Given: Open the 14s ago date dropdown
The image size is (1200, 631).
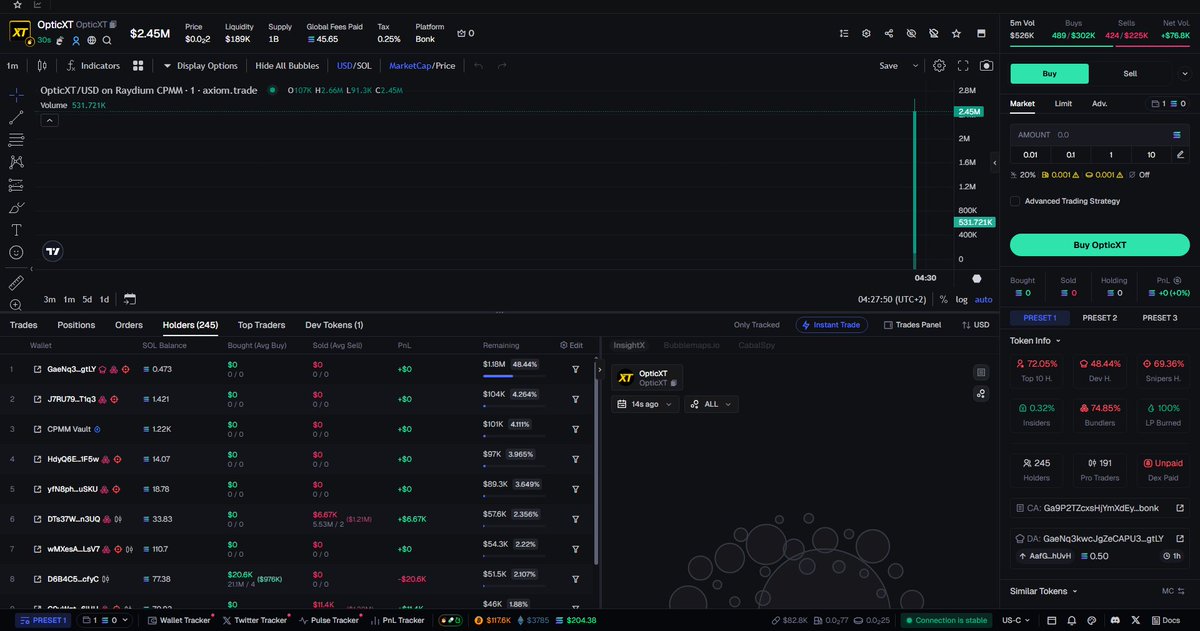Looking at the screenshot, I should [645, 404].
